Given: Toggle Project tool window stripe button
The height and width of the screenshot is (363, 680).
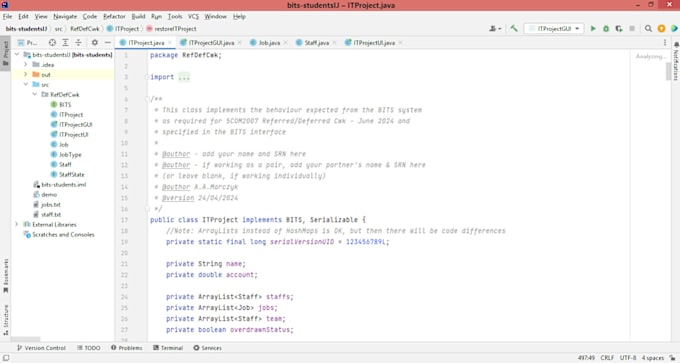Looking at the screenshot, I should (x=5, y=53).
